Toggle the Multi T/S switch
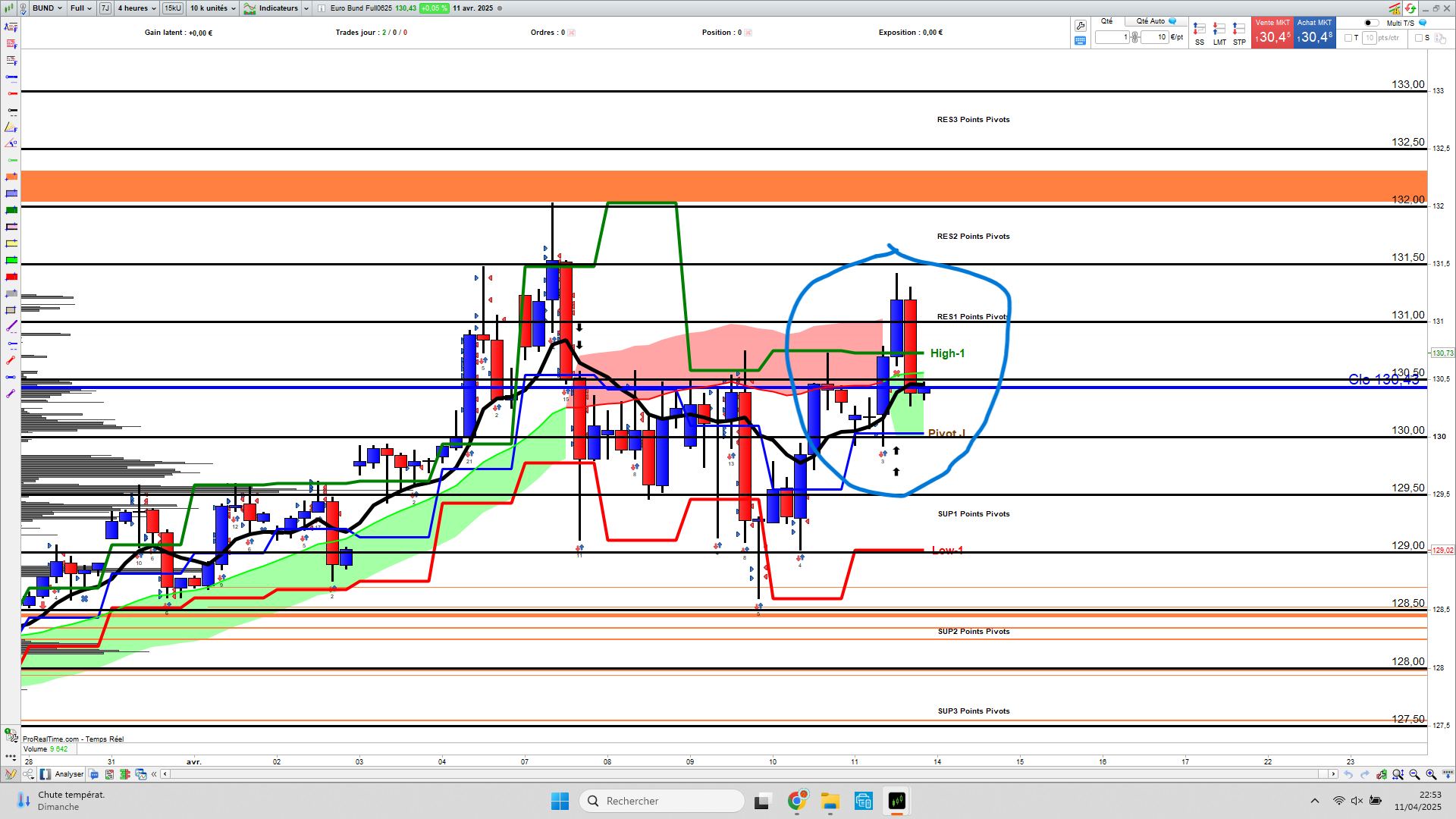This screenshot has height=819, width=1456. pyautogui.click(x=1371, y=23)
